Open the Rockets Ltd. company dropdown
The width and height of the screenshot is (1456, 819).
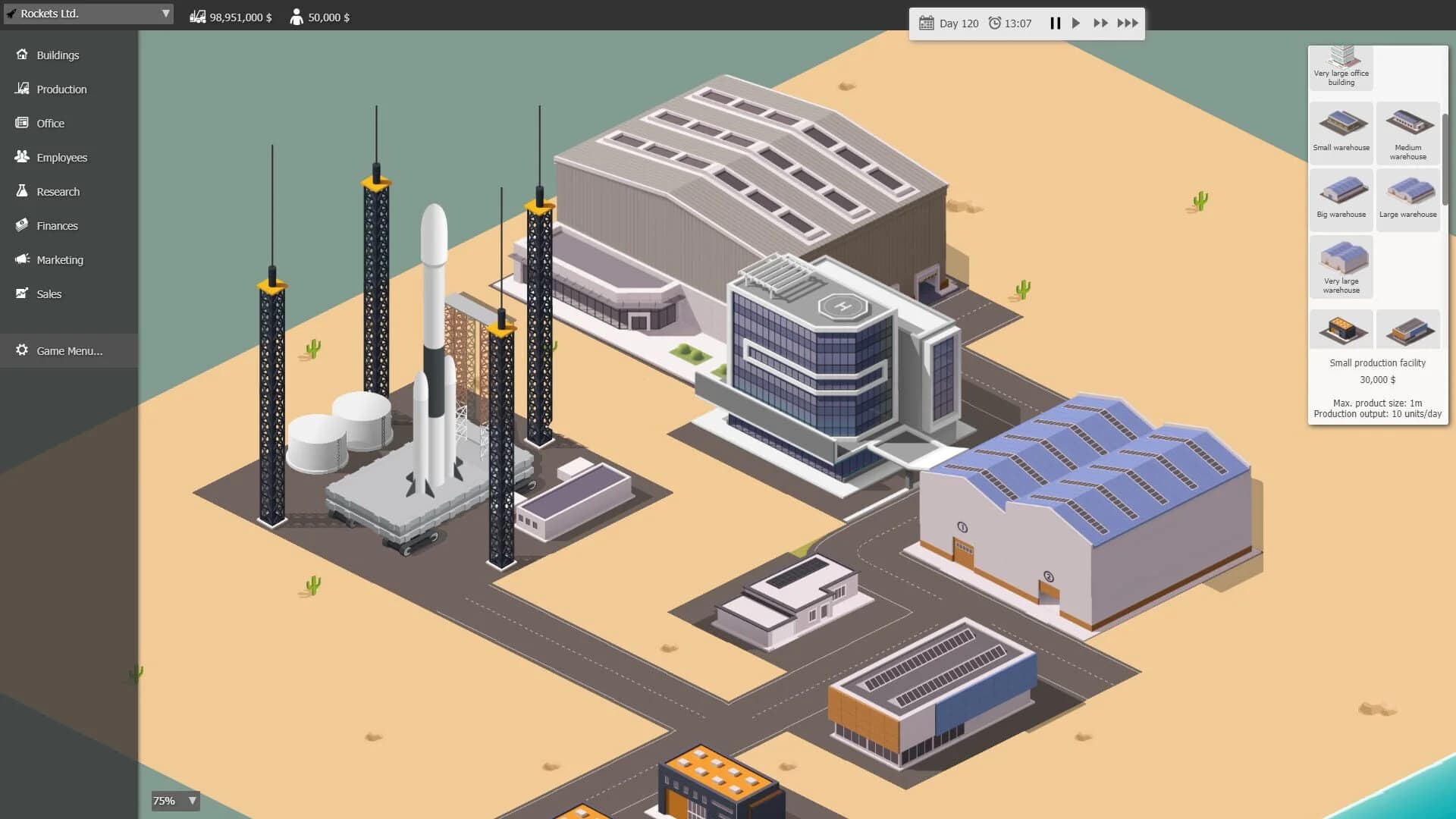tap(88, 13)
